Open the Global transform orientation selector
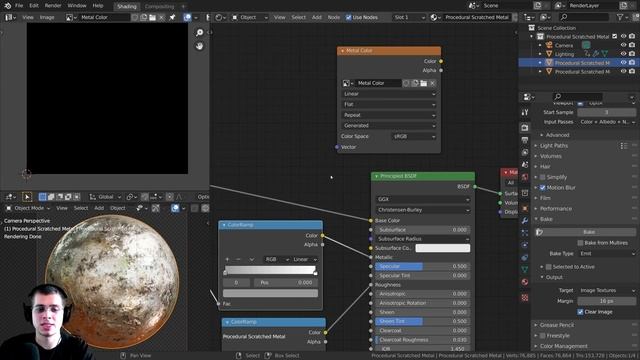 click(x=105, y=197)
